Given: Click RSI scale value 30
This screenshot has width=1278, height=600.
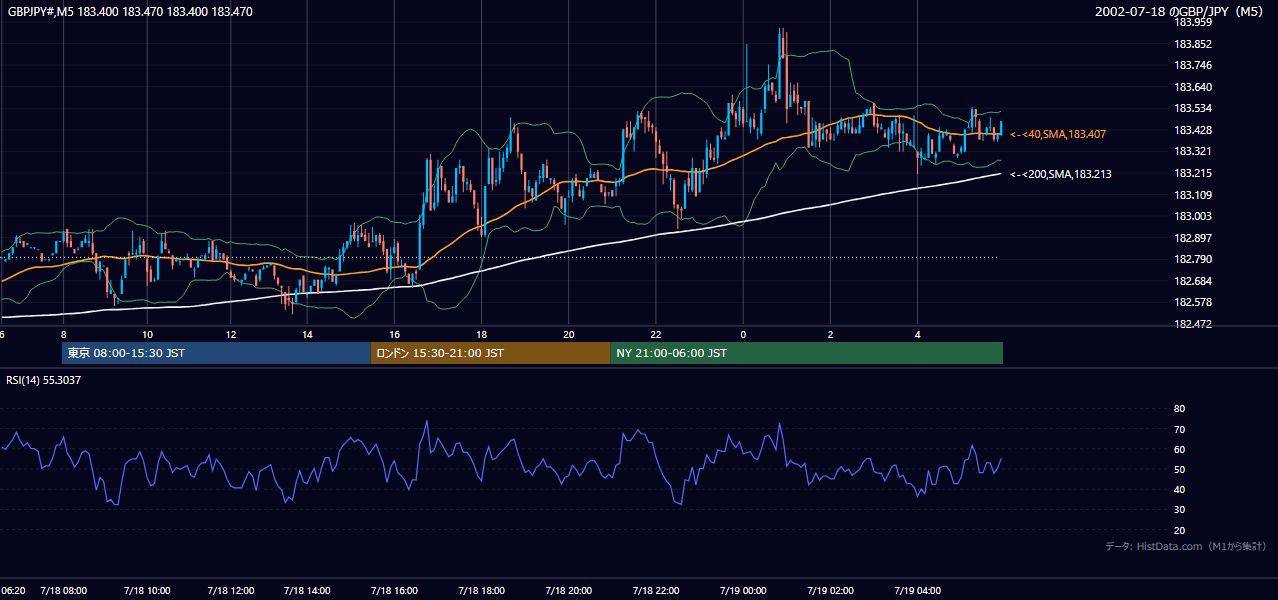Looking at the screenshot, I should 1179,510.
